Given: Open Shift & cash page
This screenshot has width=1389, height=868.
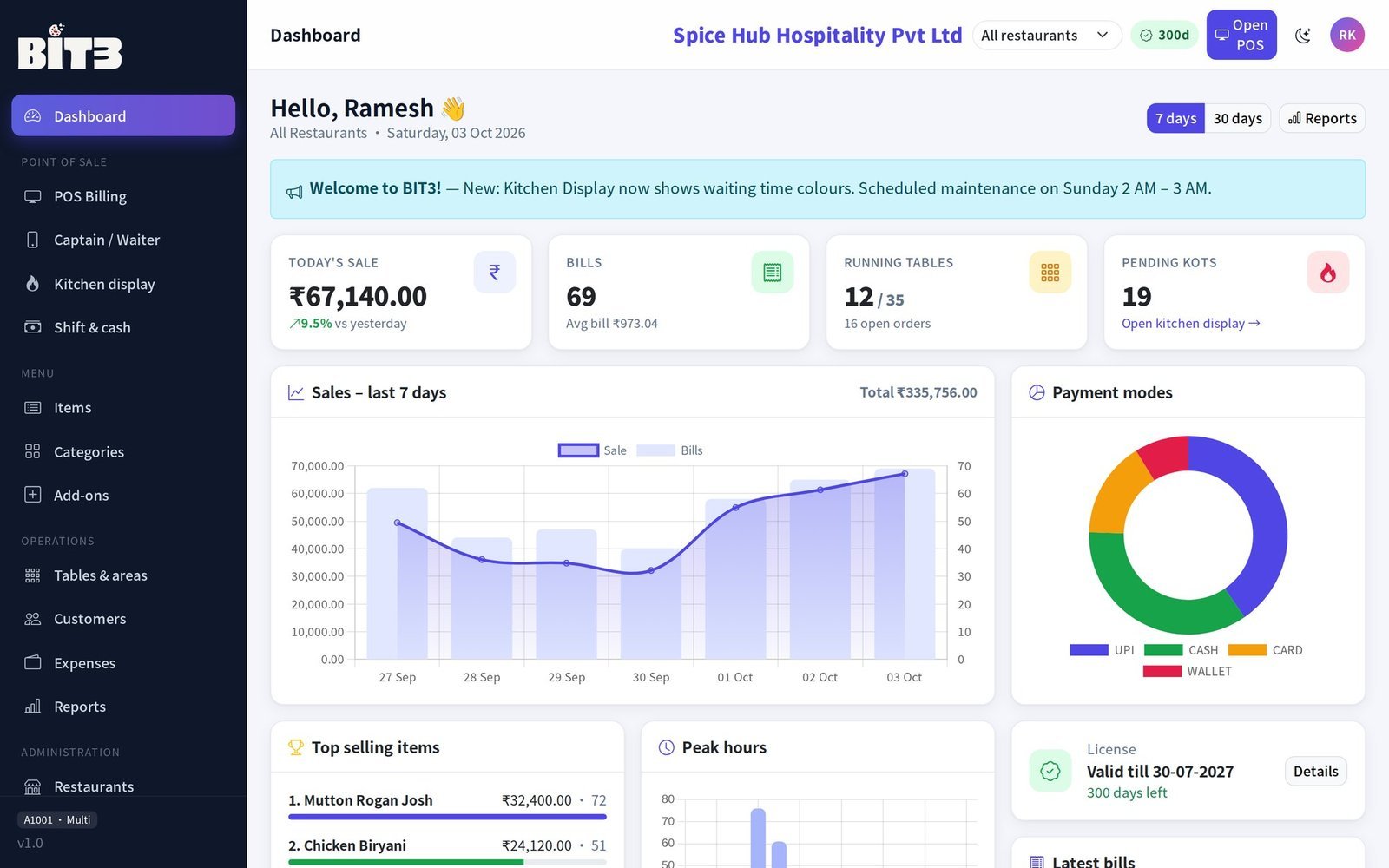Looking at the screenshot, I should click(123, 327).
